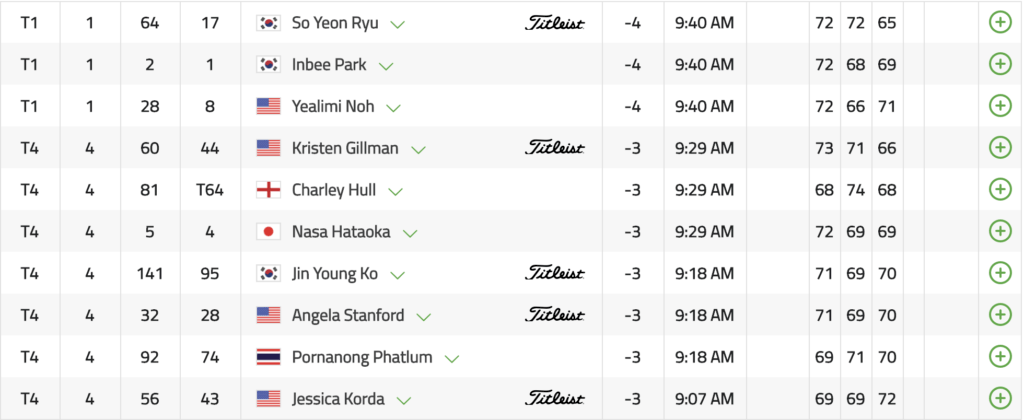Click the Titleist logo beside Kristen Gillman
The width and height of the screenshot is (1024, 420).
pos(555,148)
